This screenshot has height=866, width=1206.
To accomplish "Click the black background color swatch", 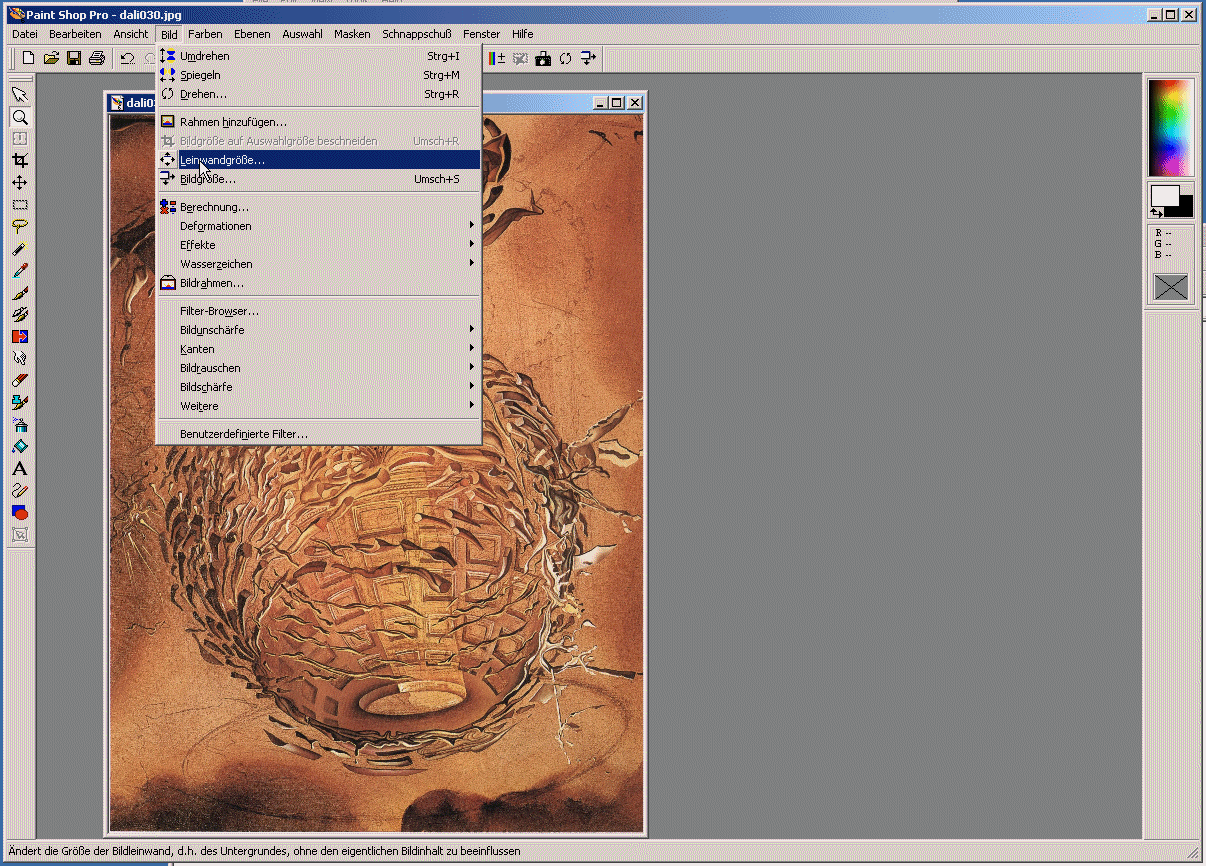I will [x=1184, y=207].
